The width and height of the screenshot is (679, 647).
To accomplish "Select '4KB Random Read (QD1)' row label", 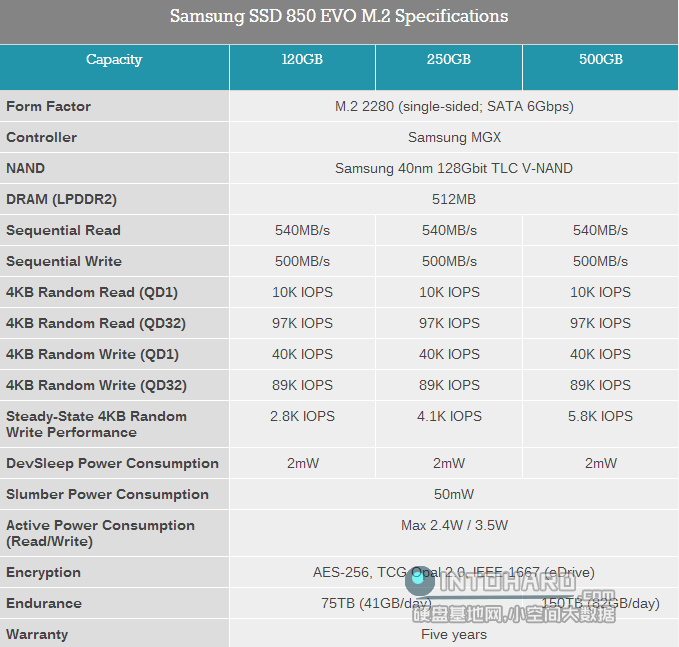I will pyautogui.click(x=92, y=292).
